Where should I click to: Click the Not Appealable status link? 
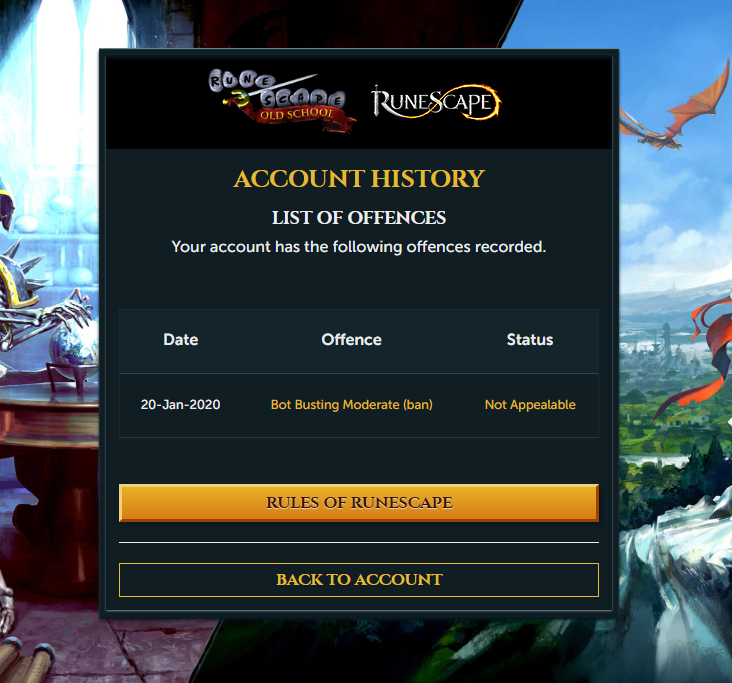(530, 405)
